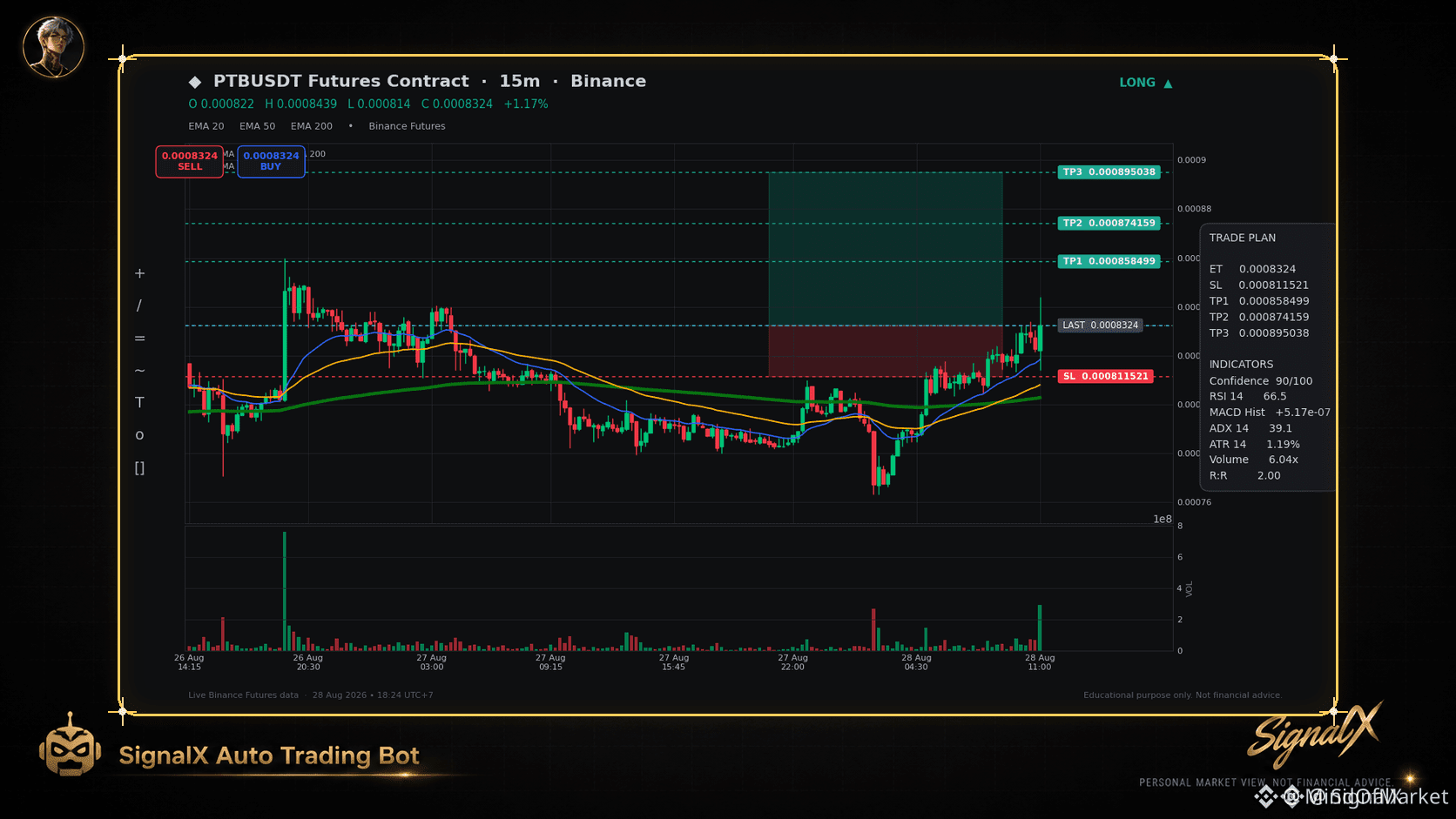The image size is (1456, 819).
Task: Click the green take-profit zone rectangle
Action: tap(886, 249)
